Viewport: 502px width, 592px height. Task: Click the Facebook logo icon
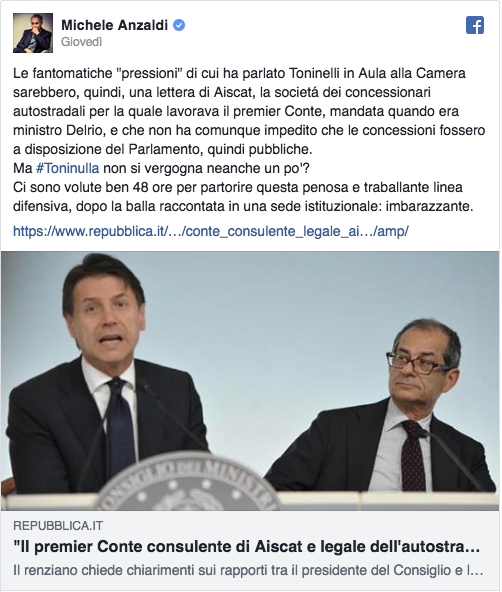(475, 25)
